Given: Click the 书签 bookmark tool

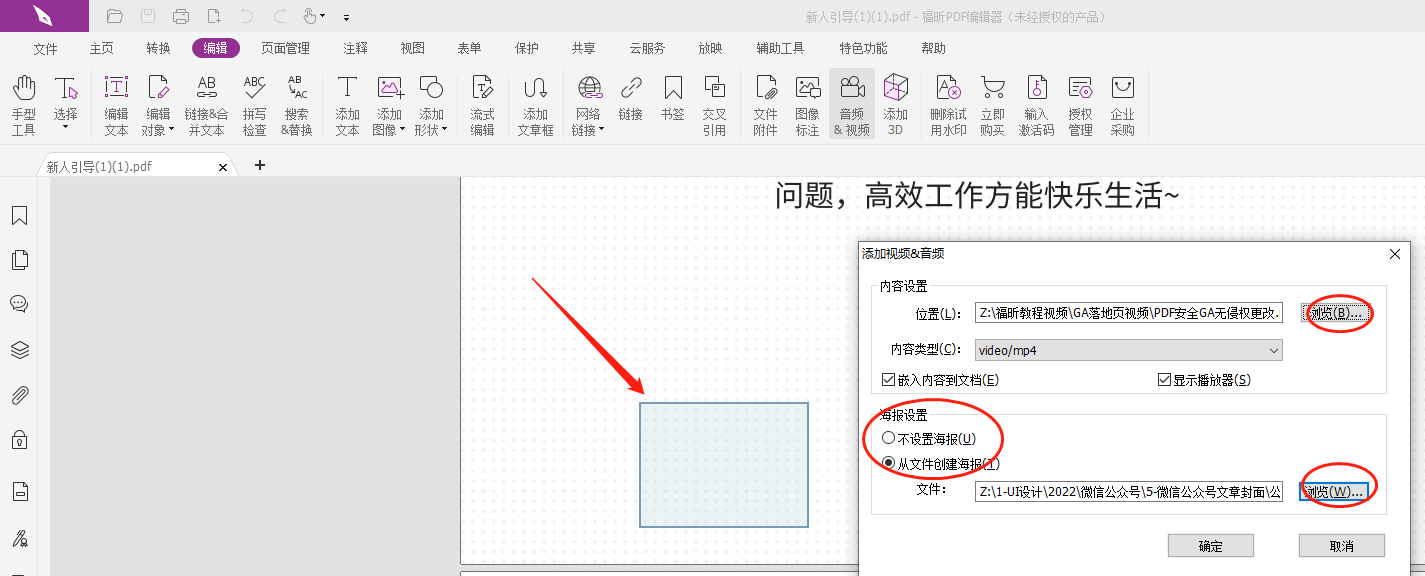Looking at the screenshot, I should pos(673,103).
